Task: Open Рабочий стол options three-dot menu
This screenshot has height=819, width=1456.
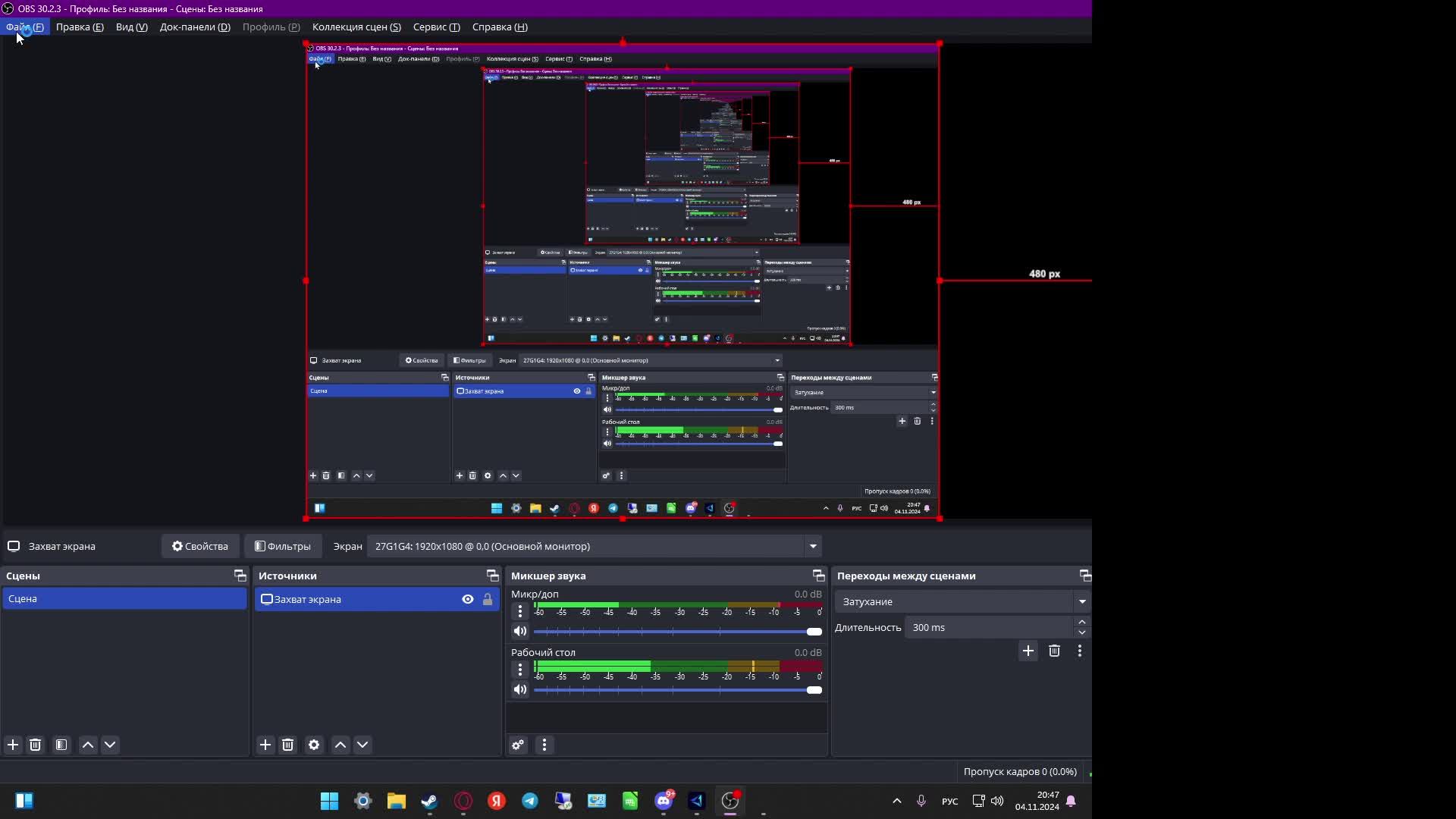Action: pyautogui.click(x=520, y=670)
